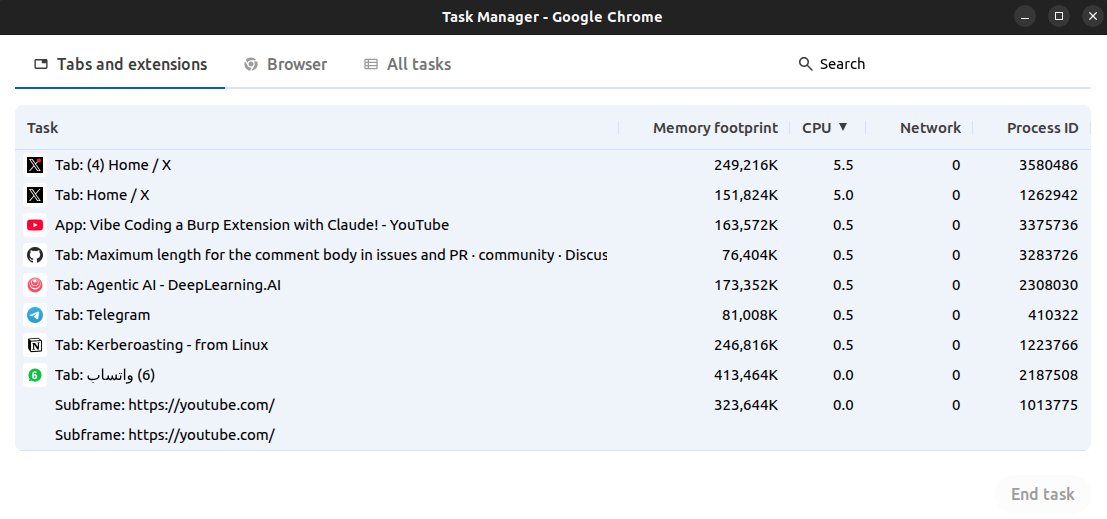Click the Notion icon in the Kerberoasting row
This screenshot has height=519, width=1107.
[x=35, y=345]
